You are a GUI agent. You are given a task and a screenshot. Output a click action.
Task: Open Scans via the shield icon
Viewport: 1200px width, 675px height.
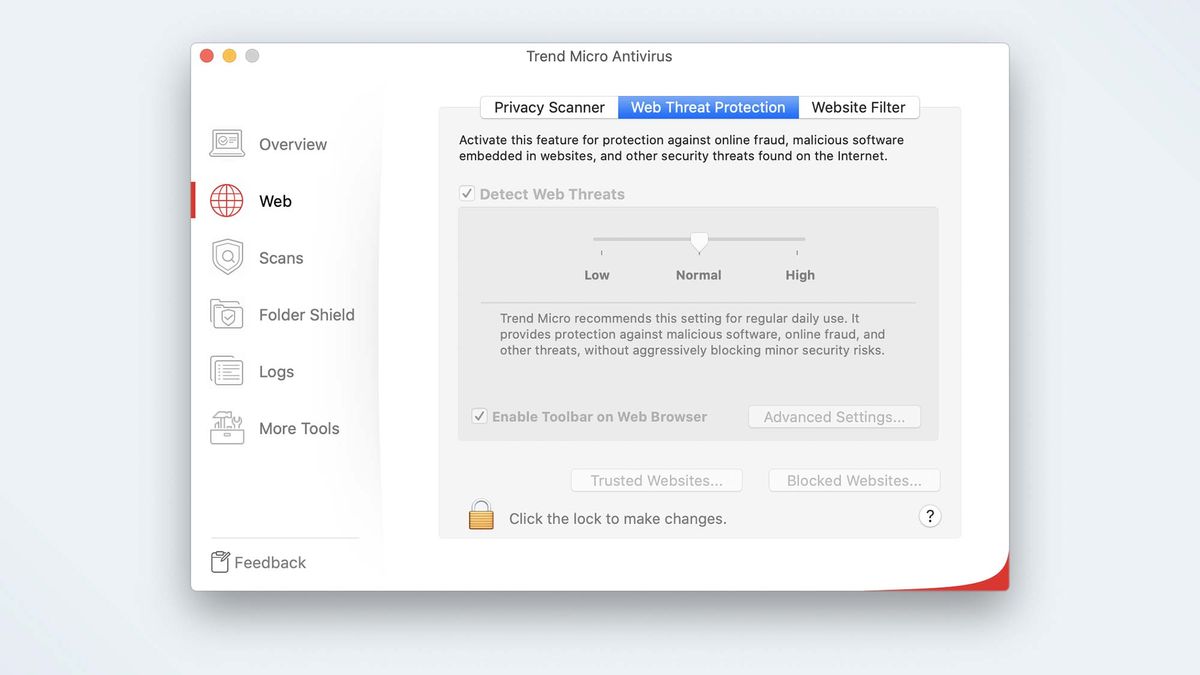click(x=227, y=257)
